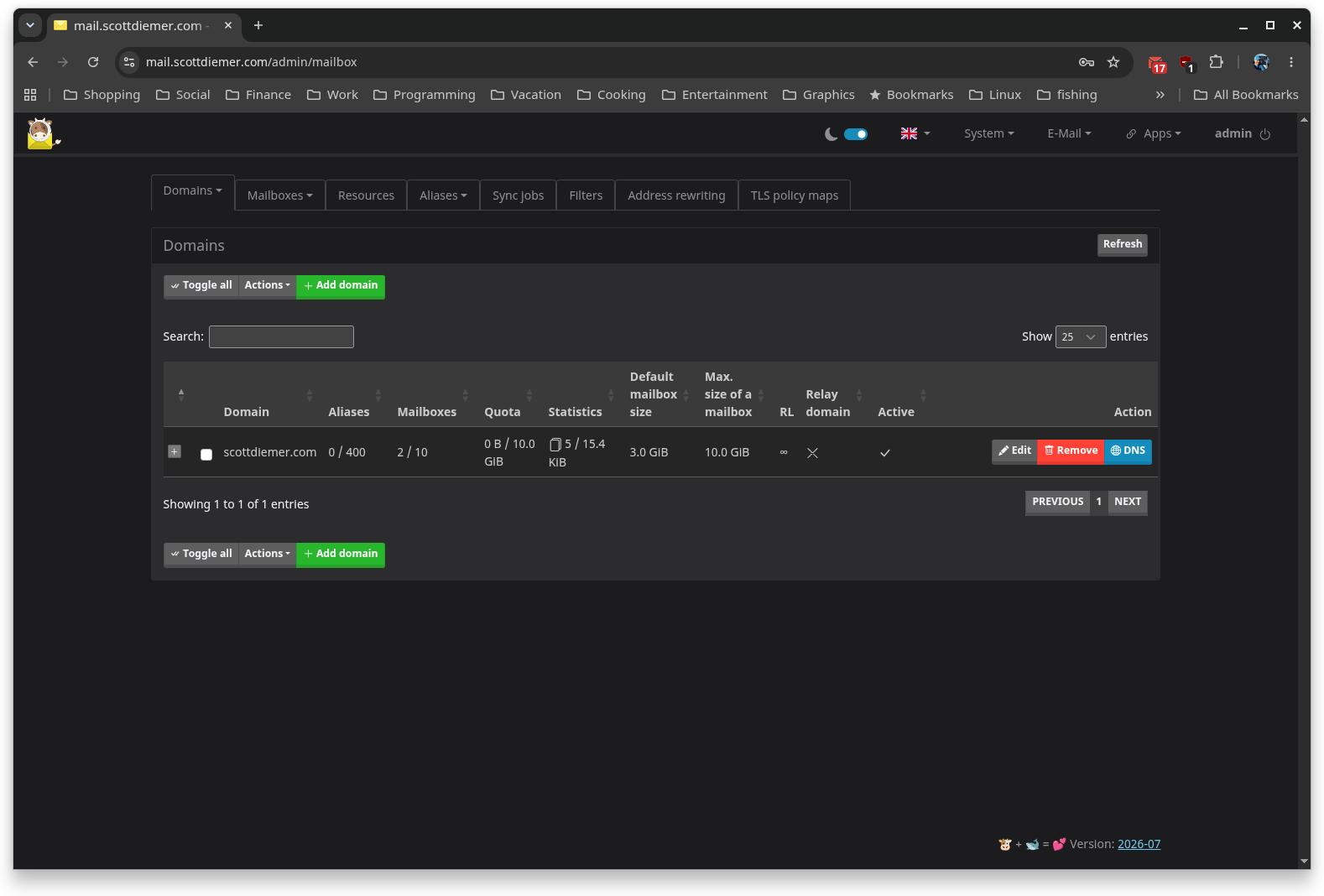Edit the scottdiemer.com domain
1324x896 pixels.
(x=1014, y=451)
